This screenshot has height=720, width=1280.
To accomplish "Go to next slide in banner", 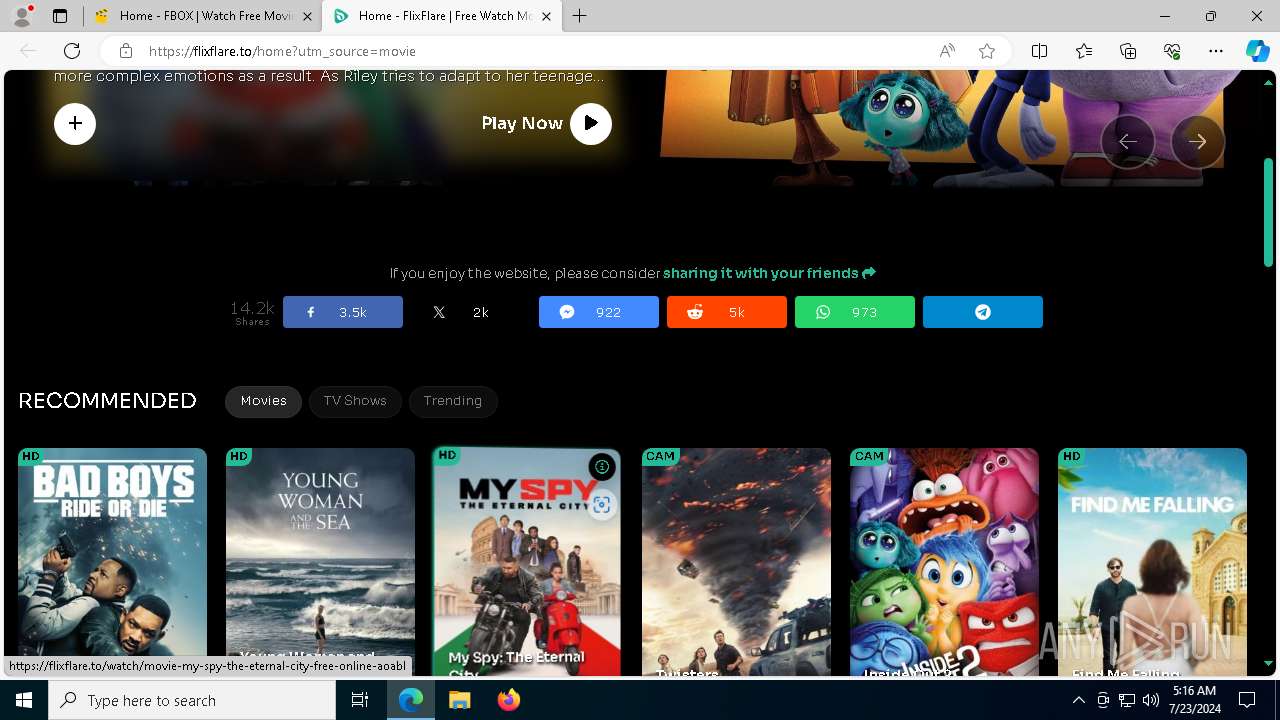I will 1198,142.
